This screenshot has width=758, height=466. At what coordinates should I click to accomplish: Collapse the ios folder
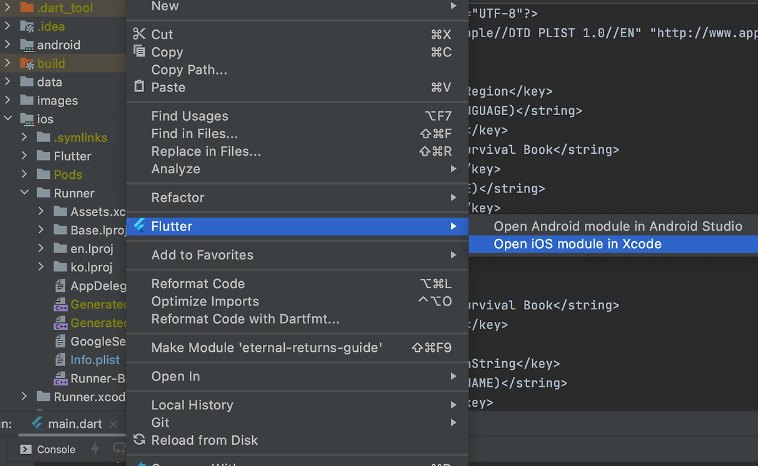coord(8,119)
